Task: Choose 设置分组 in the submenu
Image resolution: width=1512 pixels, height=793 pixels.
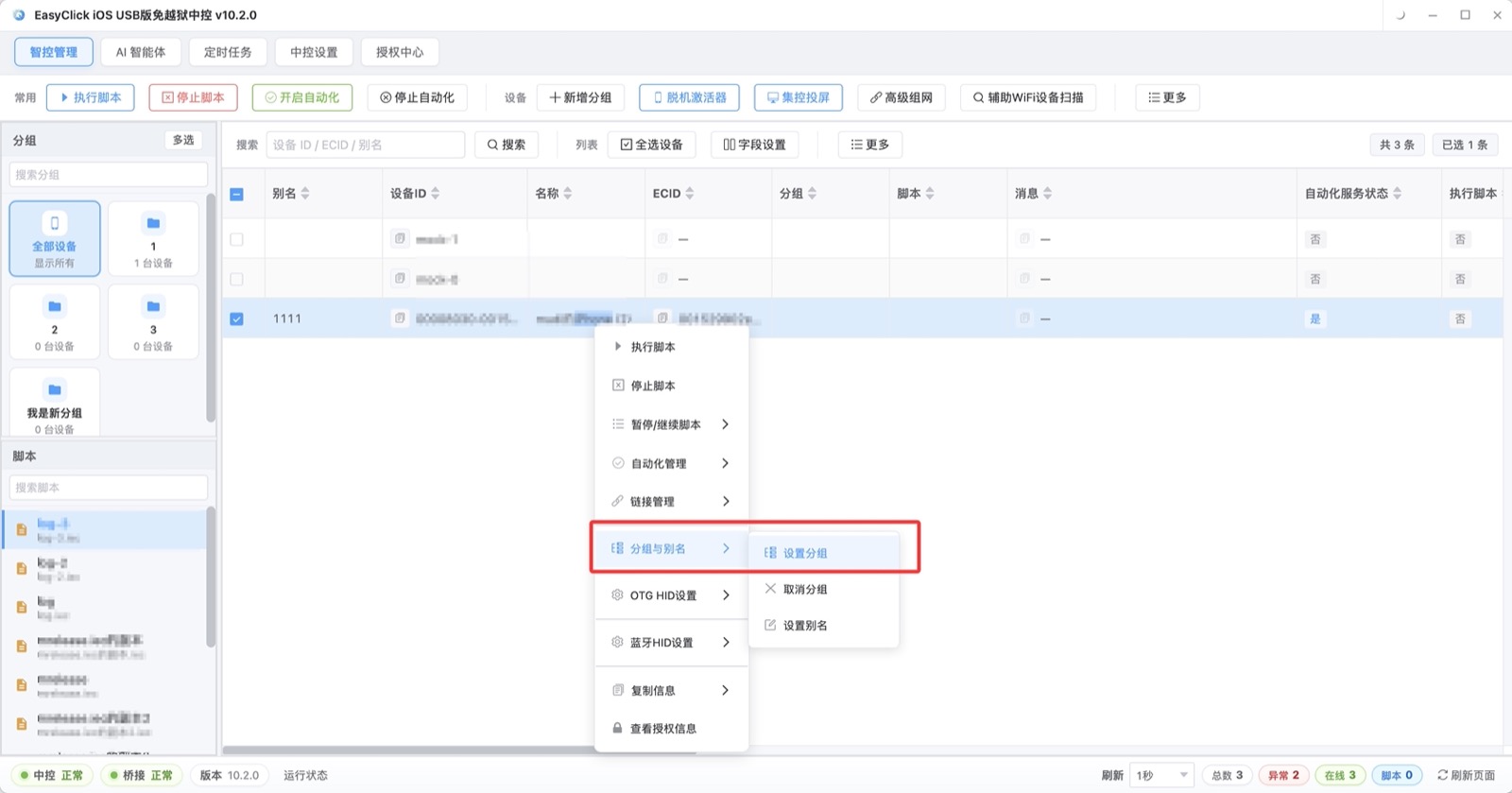Action: [x=823, y=553]
